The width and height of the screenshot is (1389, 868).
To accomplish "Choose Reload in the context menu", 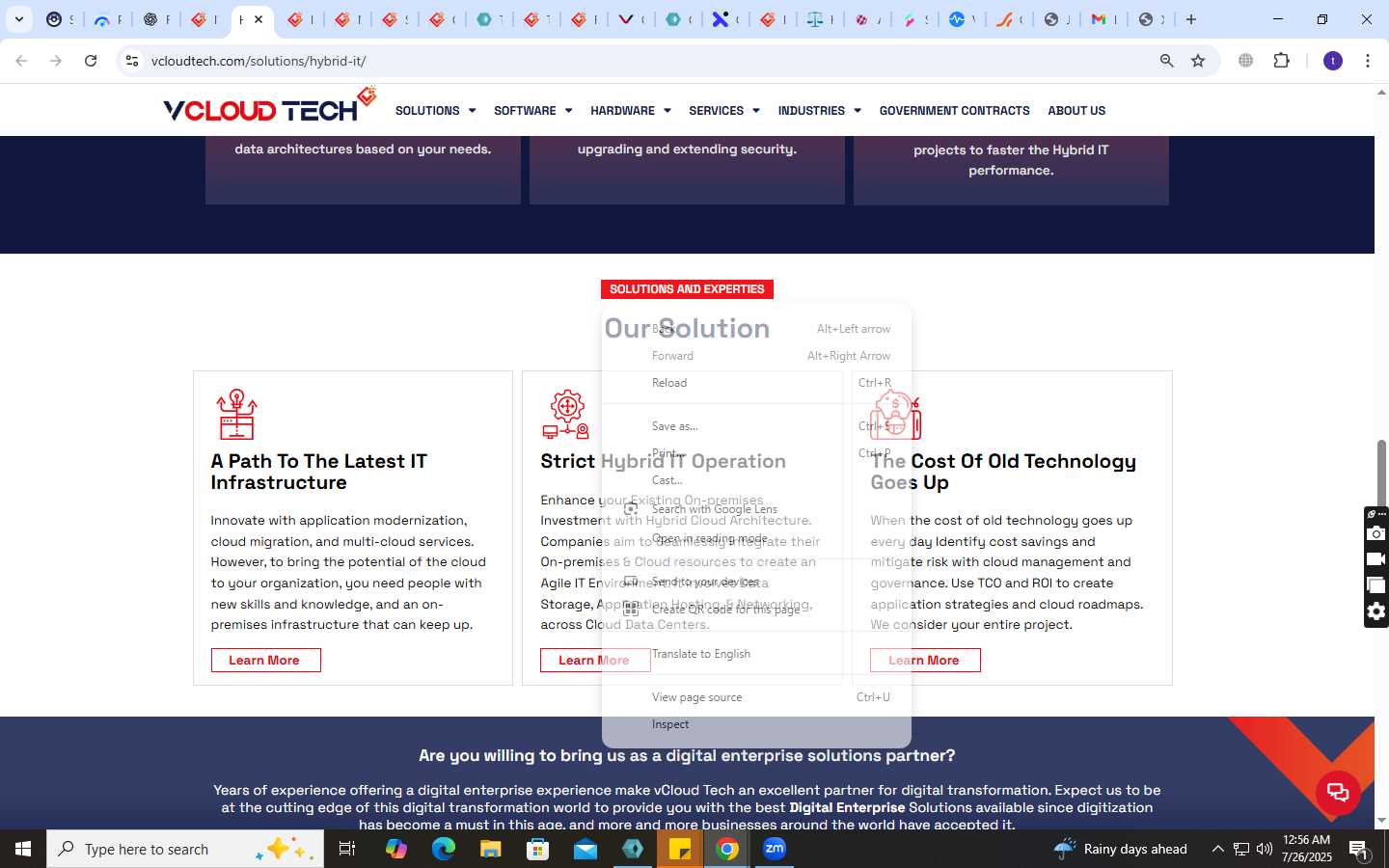I will point(756,383).
